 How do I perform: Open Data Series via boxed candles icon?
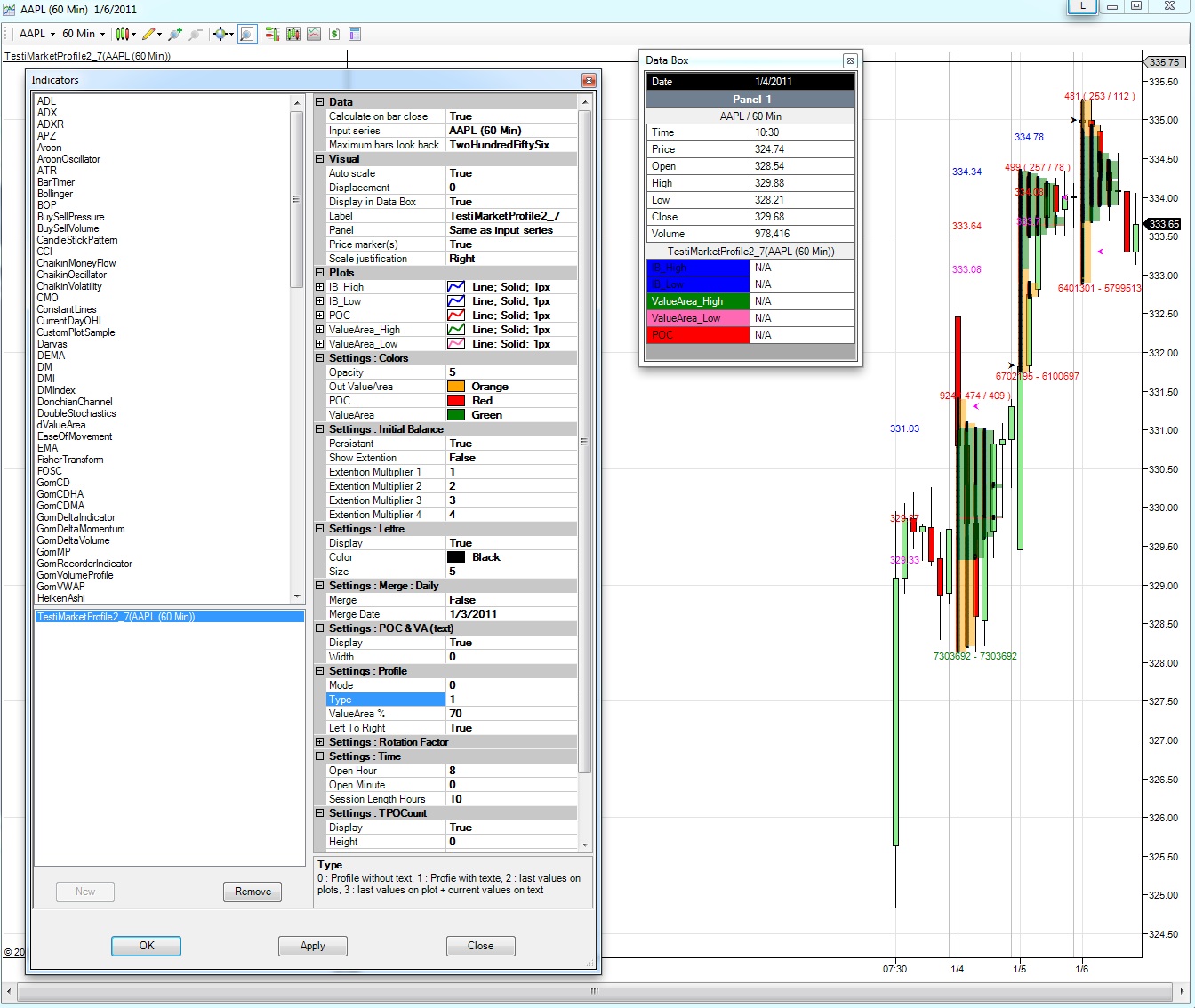pyautogui.click(x=293, y=34)
